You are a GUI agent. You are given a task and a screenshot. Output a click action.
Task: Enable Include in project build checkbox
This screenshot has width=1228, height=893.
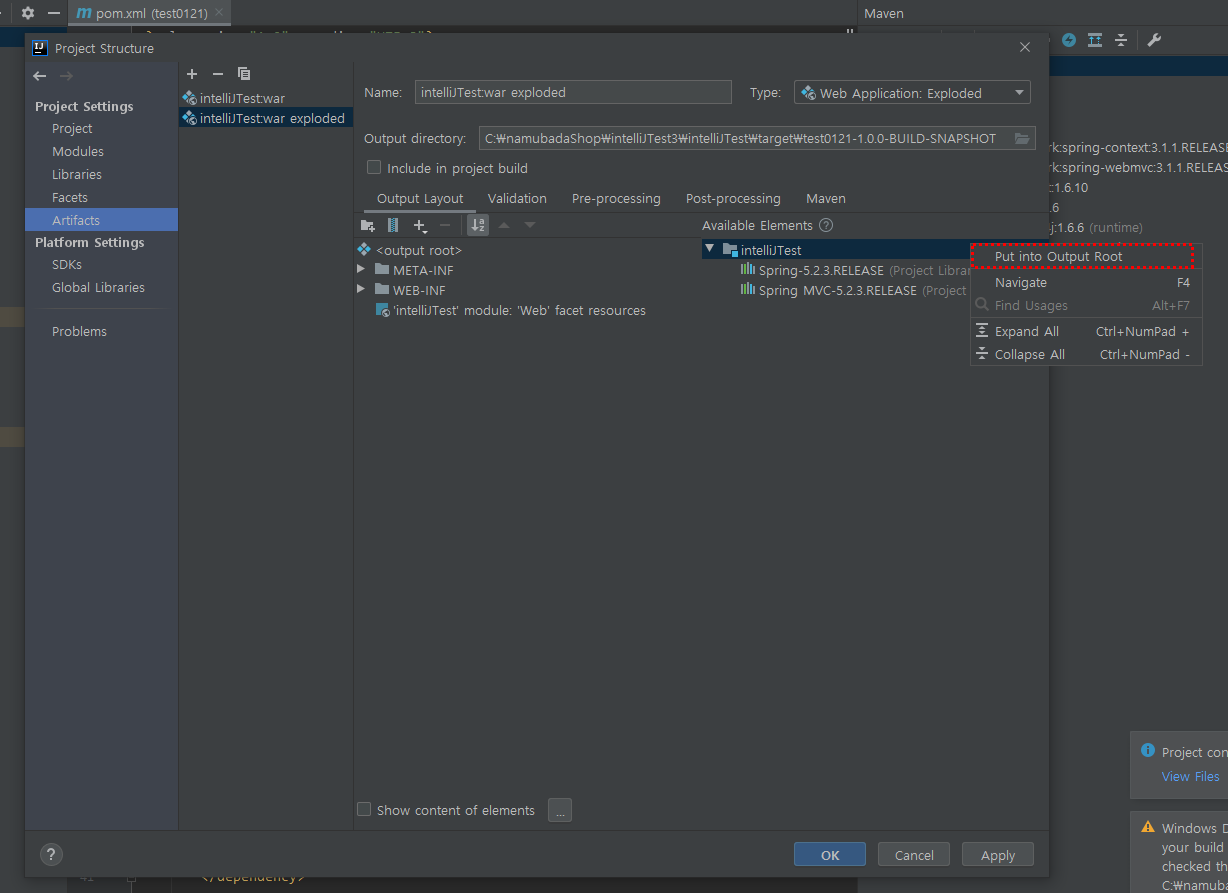point(374,168)
